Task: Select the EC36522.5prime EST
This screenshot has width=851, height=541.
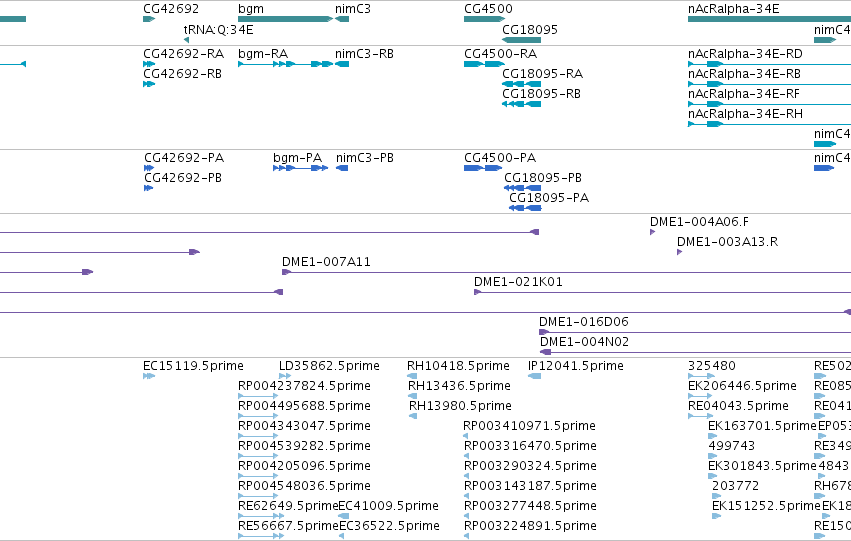Action: (x=341, y=537)
